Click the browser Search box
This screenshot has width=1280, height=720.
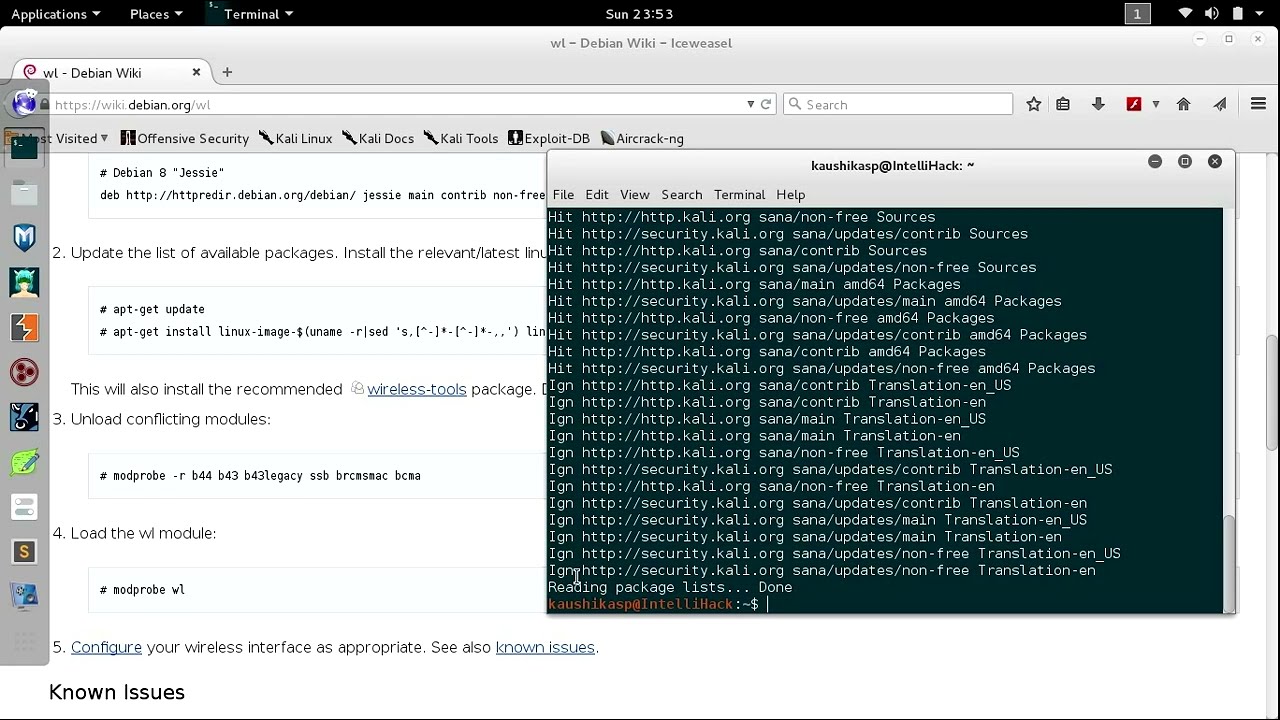(x=898, y=104)
